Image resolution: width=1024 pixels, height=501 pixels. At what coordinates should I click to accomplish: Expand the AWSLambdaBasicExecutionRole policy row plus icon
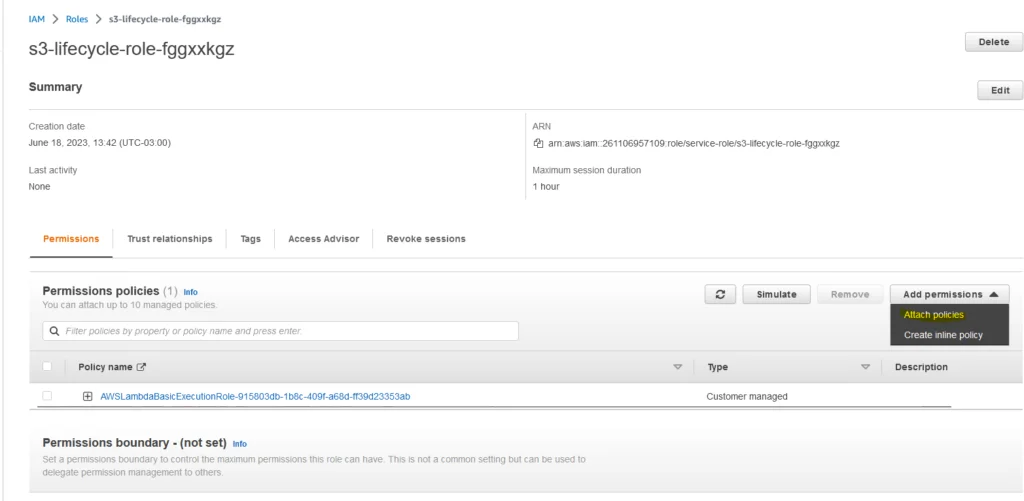[88, 396]
